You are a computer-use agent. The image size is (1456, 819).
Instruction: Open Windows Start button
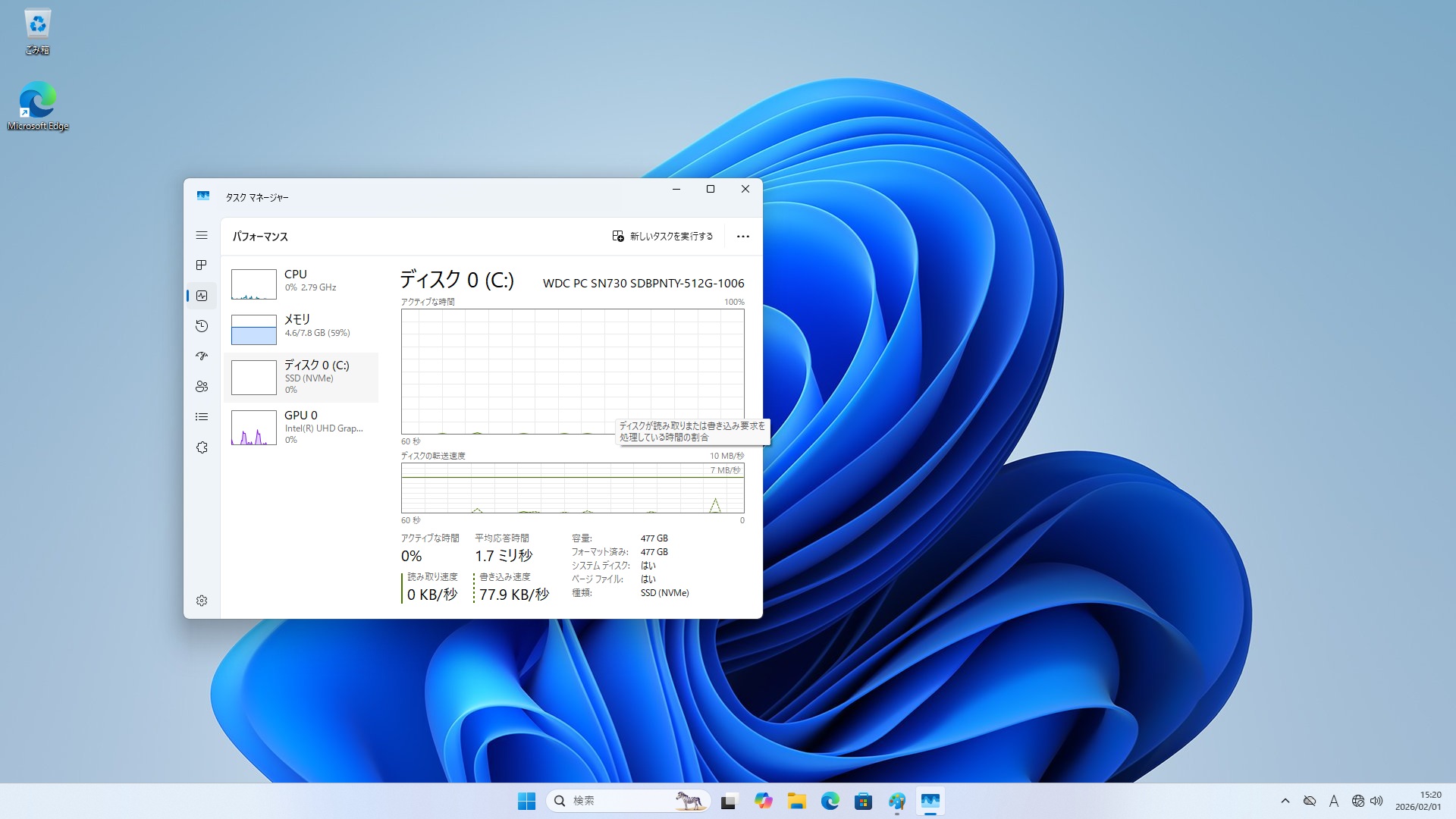pyautogui.click(x=526, y=801)
